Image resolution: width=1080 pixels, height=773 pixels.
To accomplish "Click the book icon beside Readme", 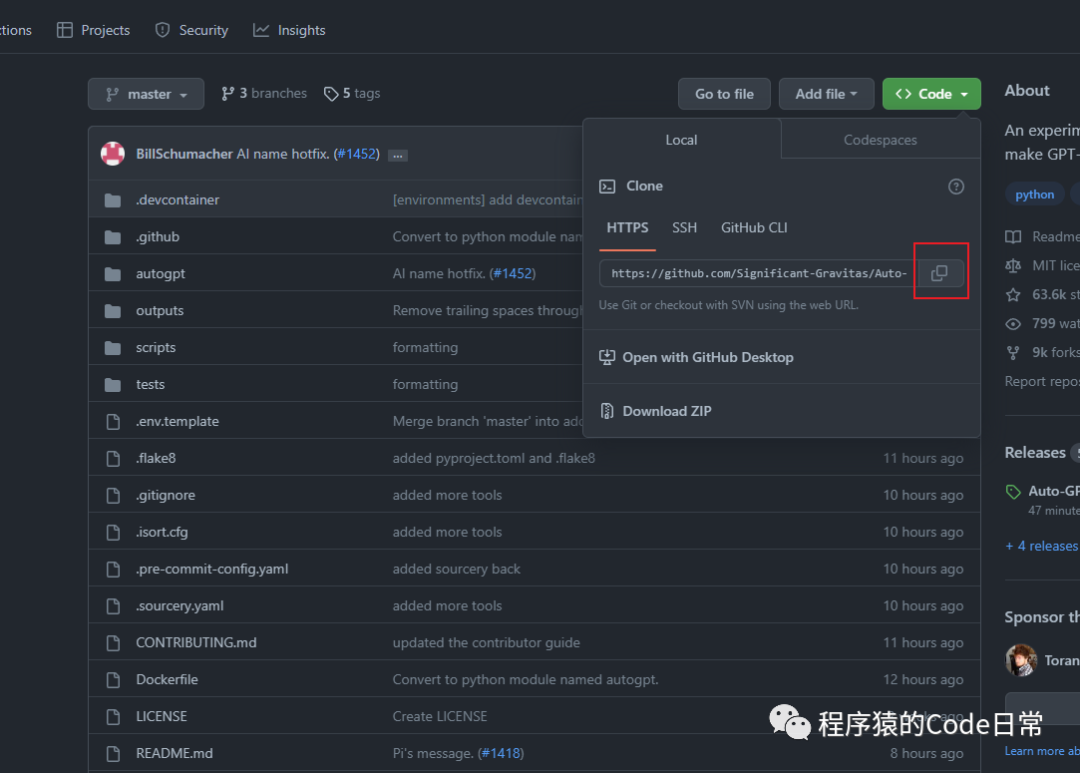I will coord(1013,237).
